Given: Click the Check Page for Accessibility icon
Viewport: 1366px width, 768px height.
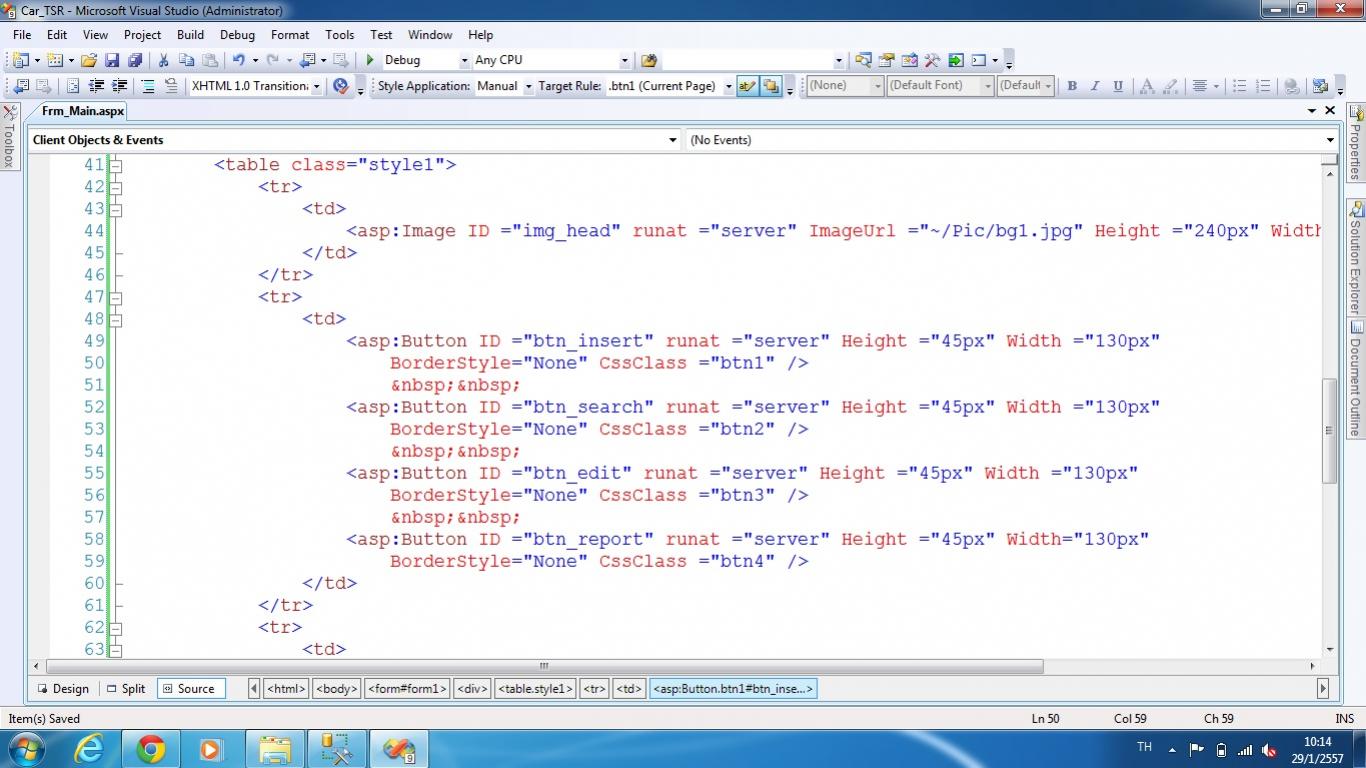Looking at the screenshot, I should tap(341, 86).
